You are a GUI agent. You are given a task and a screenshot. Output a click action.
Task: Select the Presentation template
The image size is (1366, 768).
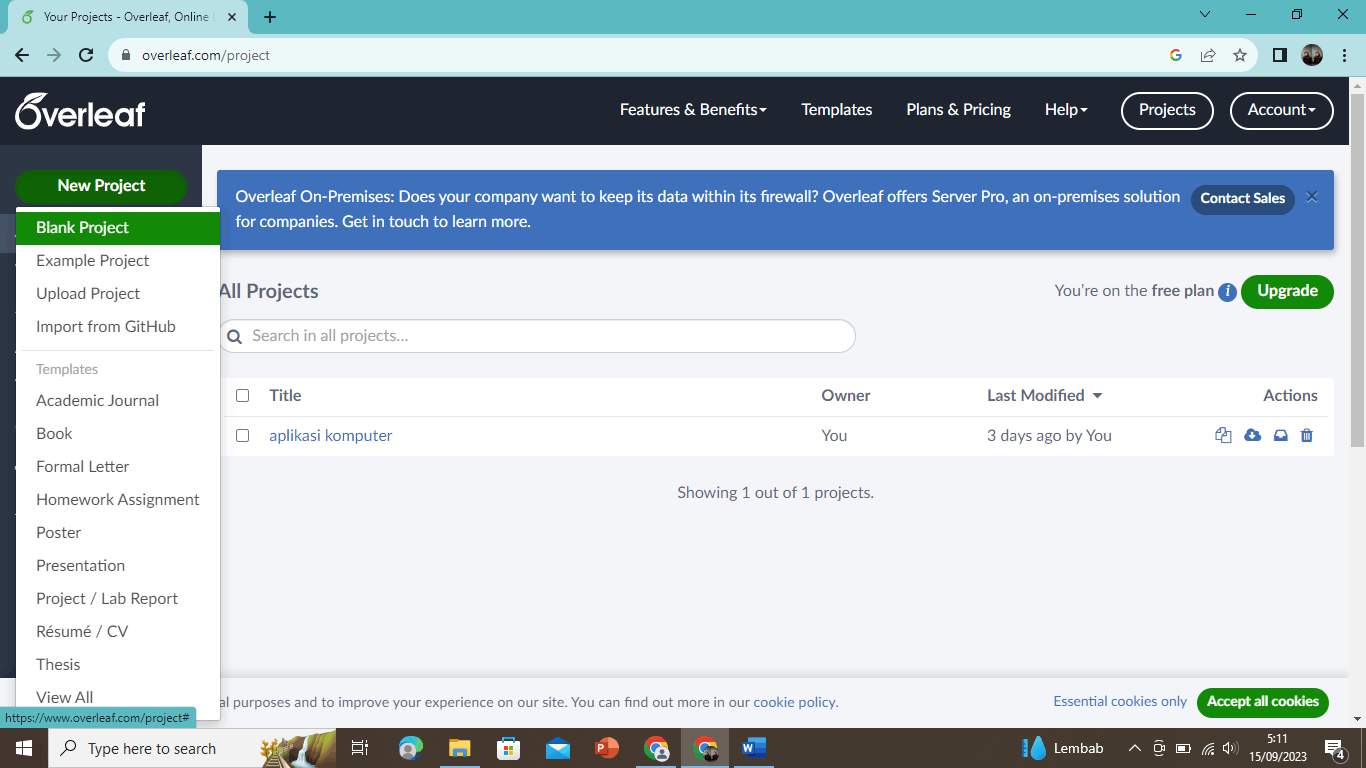click(x=118, y=566)
